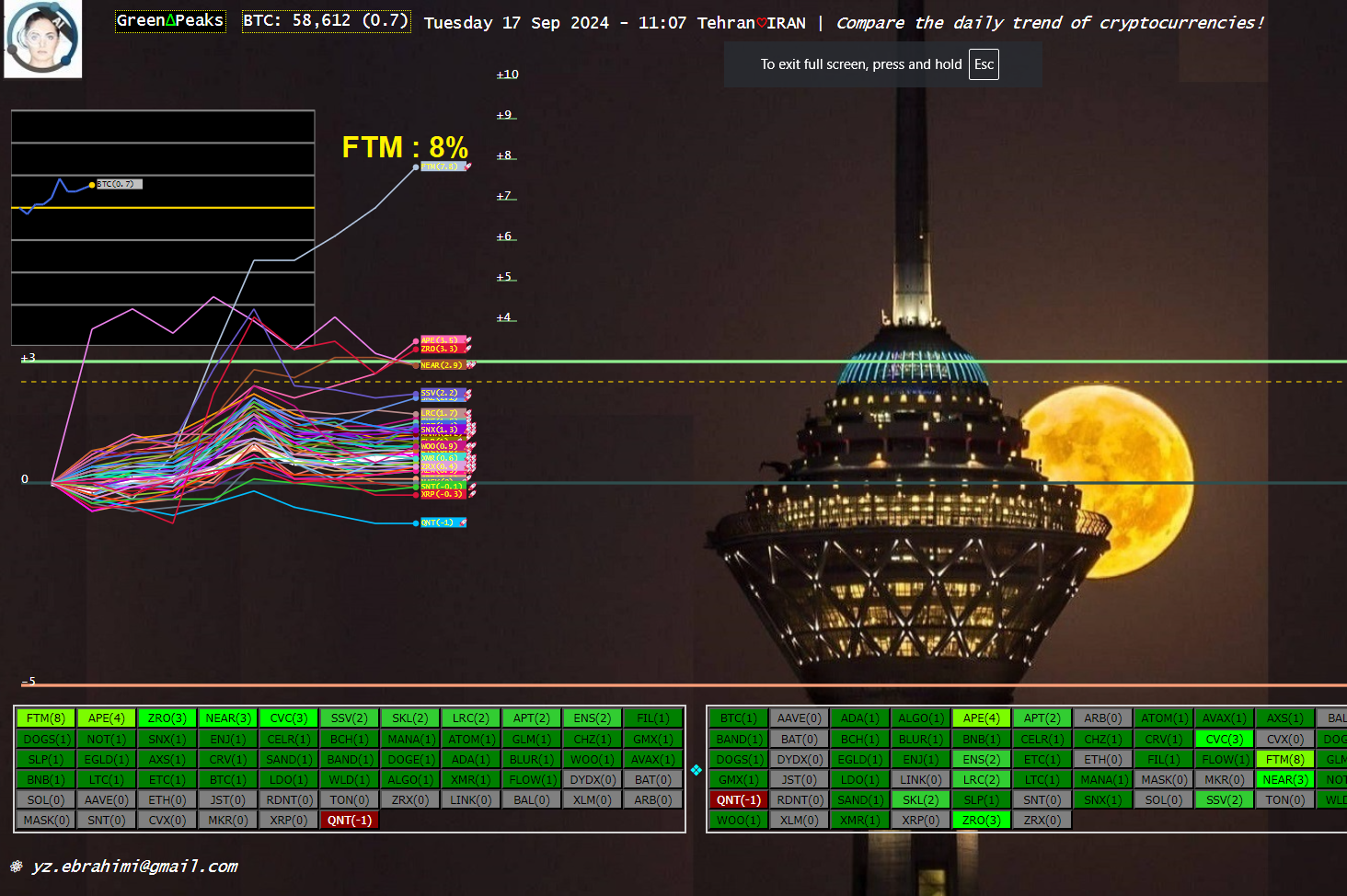This screenshot has width=1347, height=896.
Task: Select ZRO(3) tile in the ranked grid
Action: pyautogui.click(x=167, y=718)
